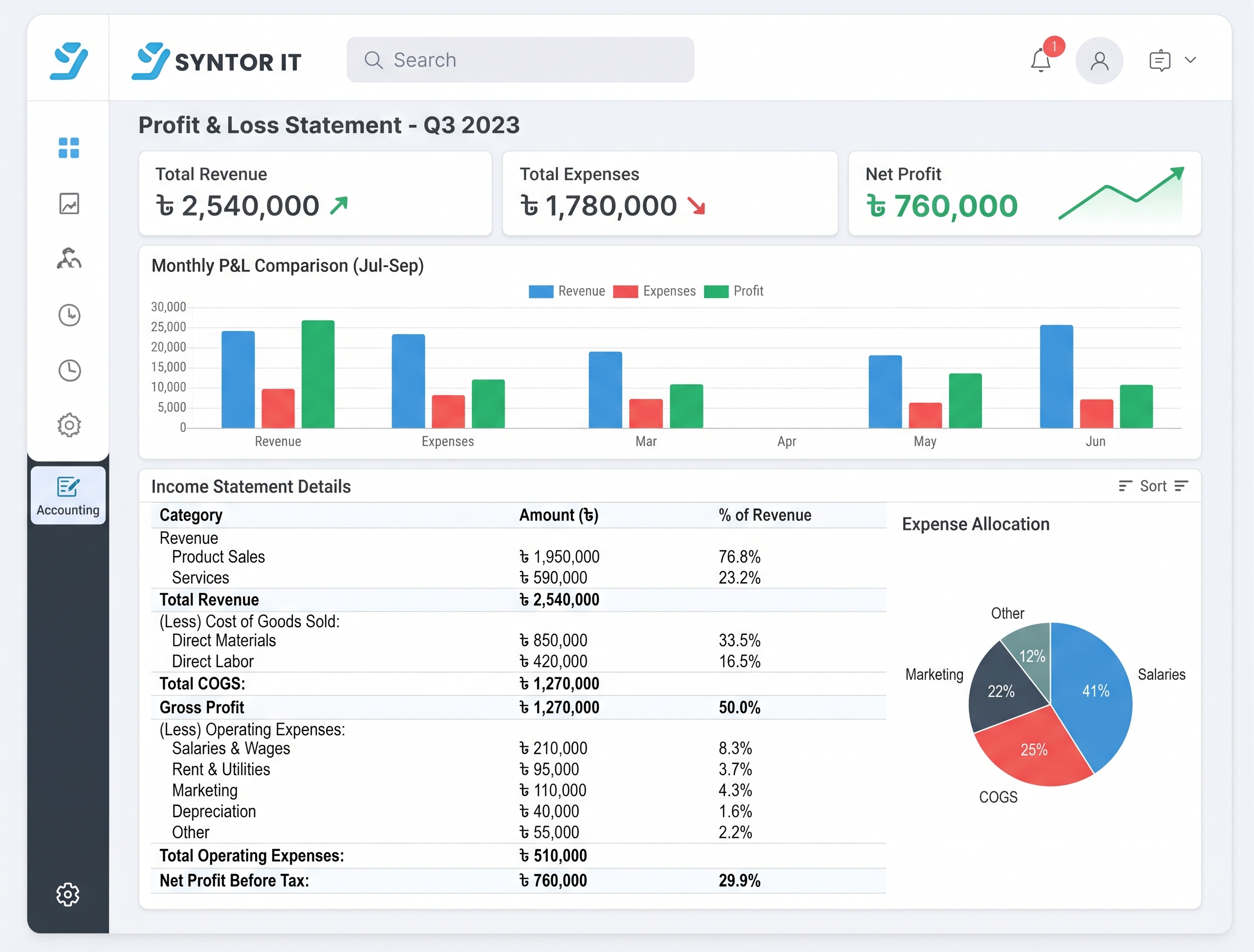Toggle the Profit legend item

734,291
